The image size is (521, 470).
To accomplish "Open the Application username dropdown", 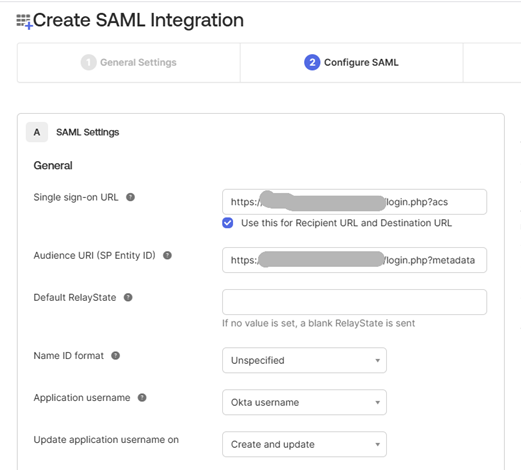I will tap(304, 402).
